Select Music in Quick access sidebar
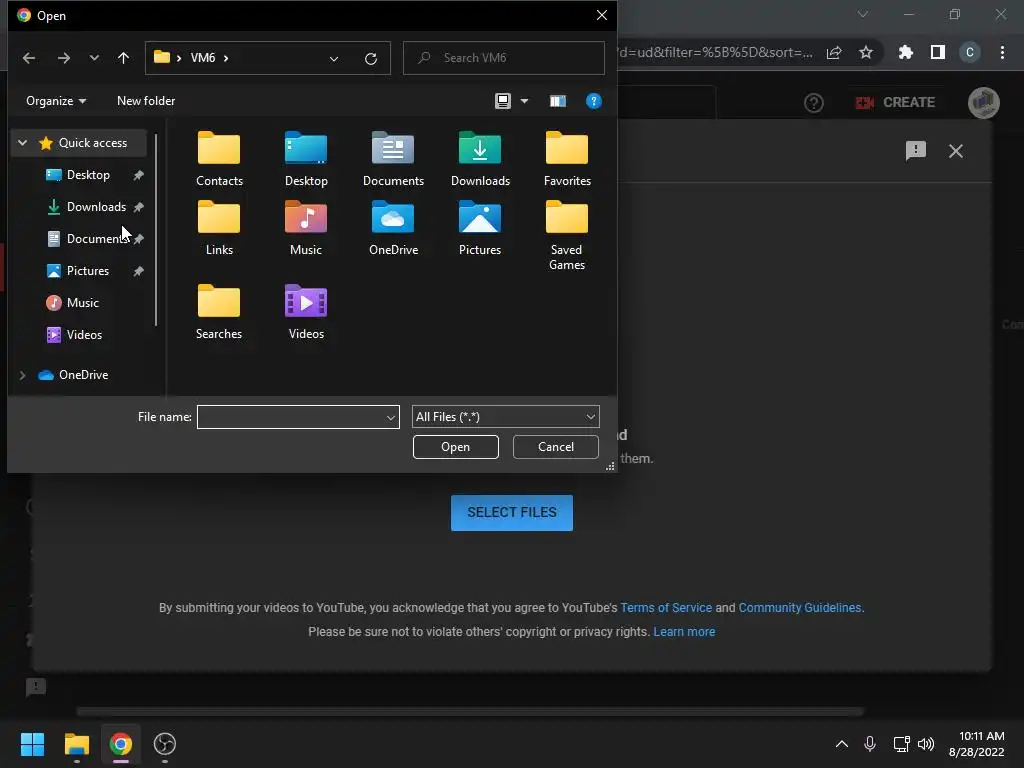 pyautogui.click(x=82, y=303)
